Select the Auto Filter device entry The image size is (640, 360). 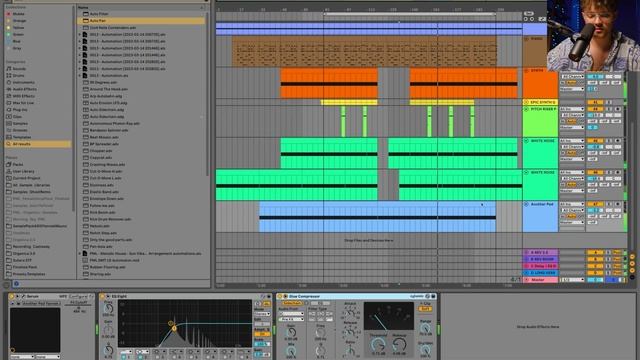pos(99,14)
